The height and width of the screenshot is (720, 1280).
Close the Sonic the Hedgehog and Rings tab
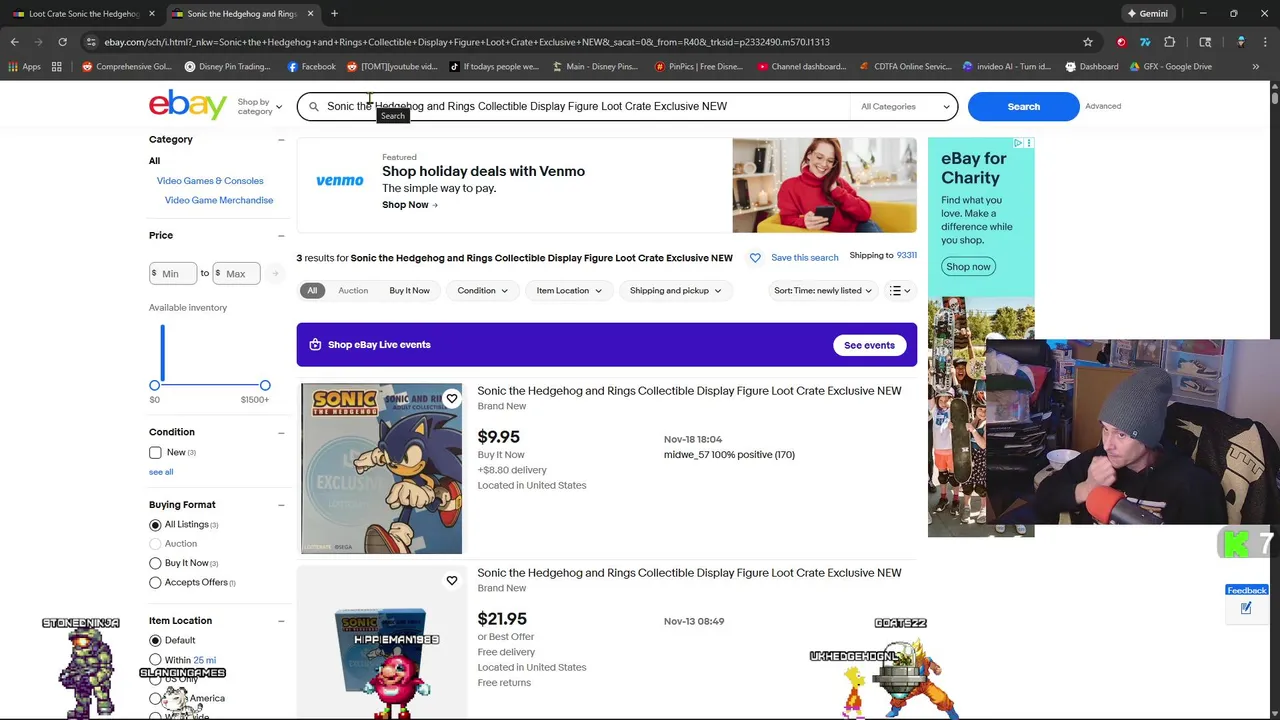pos(310,14)
